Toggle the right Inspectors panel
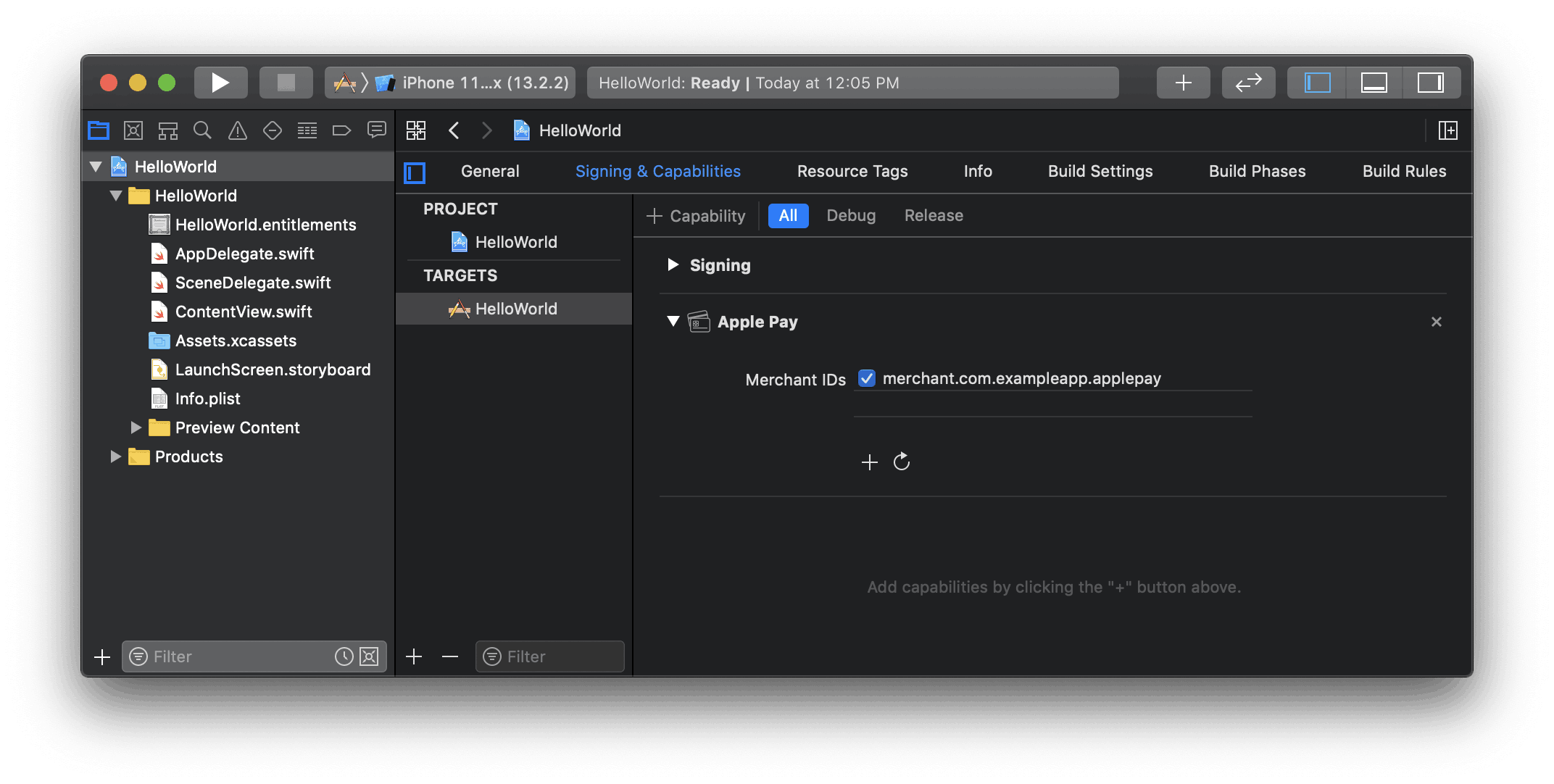Image resolution: width=1554 pixels, height=784 pixels. [x=1430, y=83]
